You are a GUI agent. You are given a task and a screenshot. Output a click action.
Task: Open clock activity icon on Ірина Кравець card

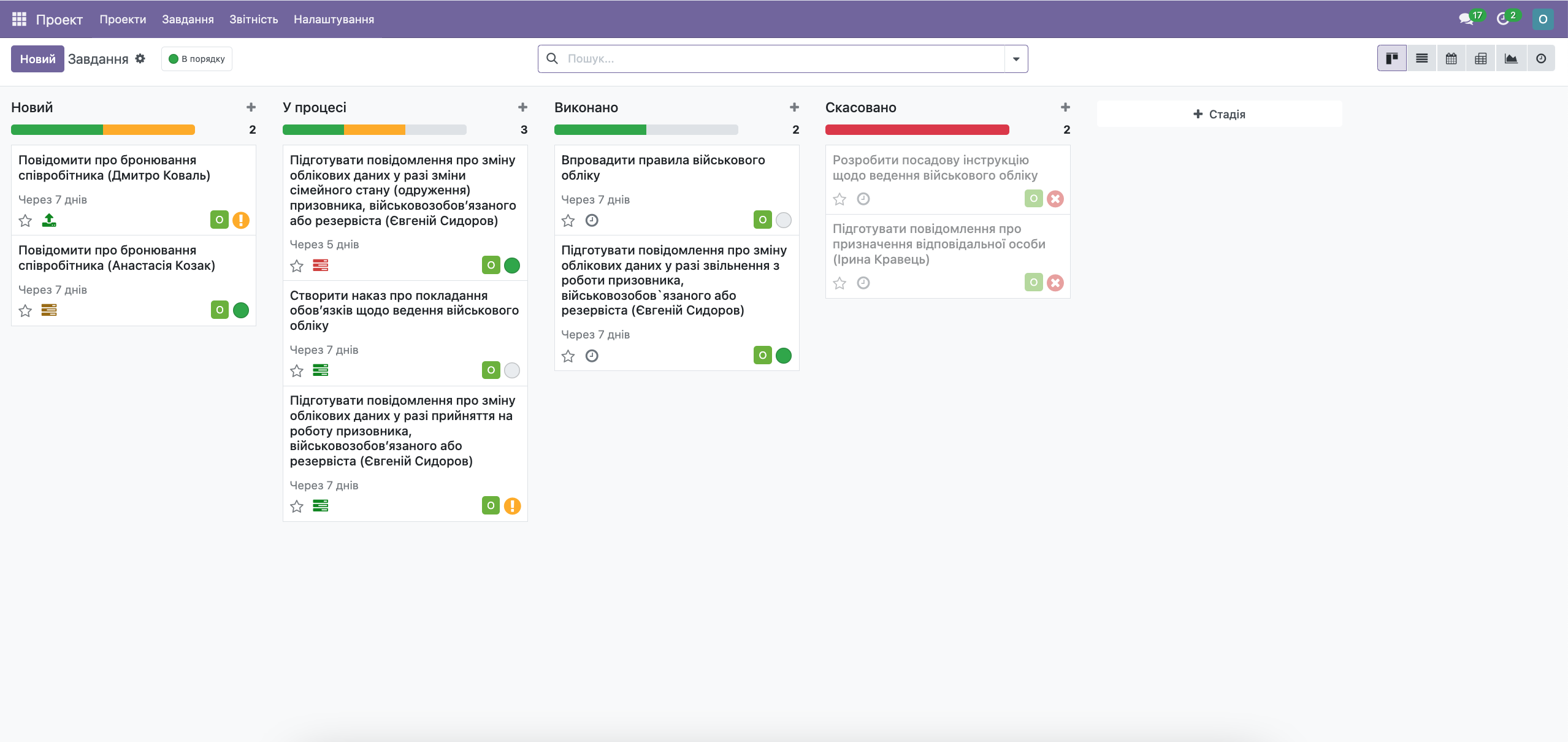click(x=863, y=283)
